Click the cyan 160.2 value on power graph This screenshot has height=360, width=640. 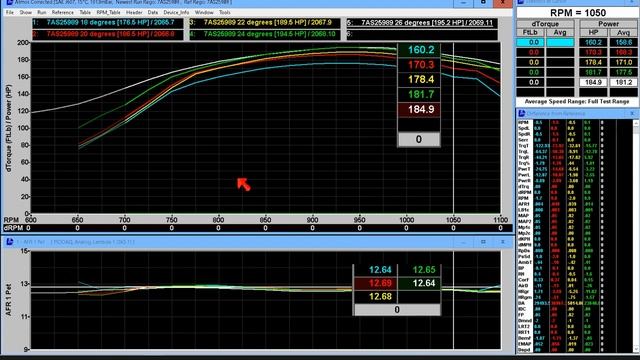(x=419, y=50)
